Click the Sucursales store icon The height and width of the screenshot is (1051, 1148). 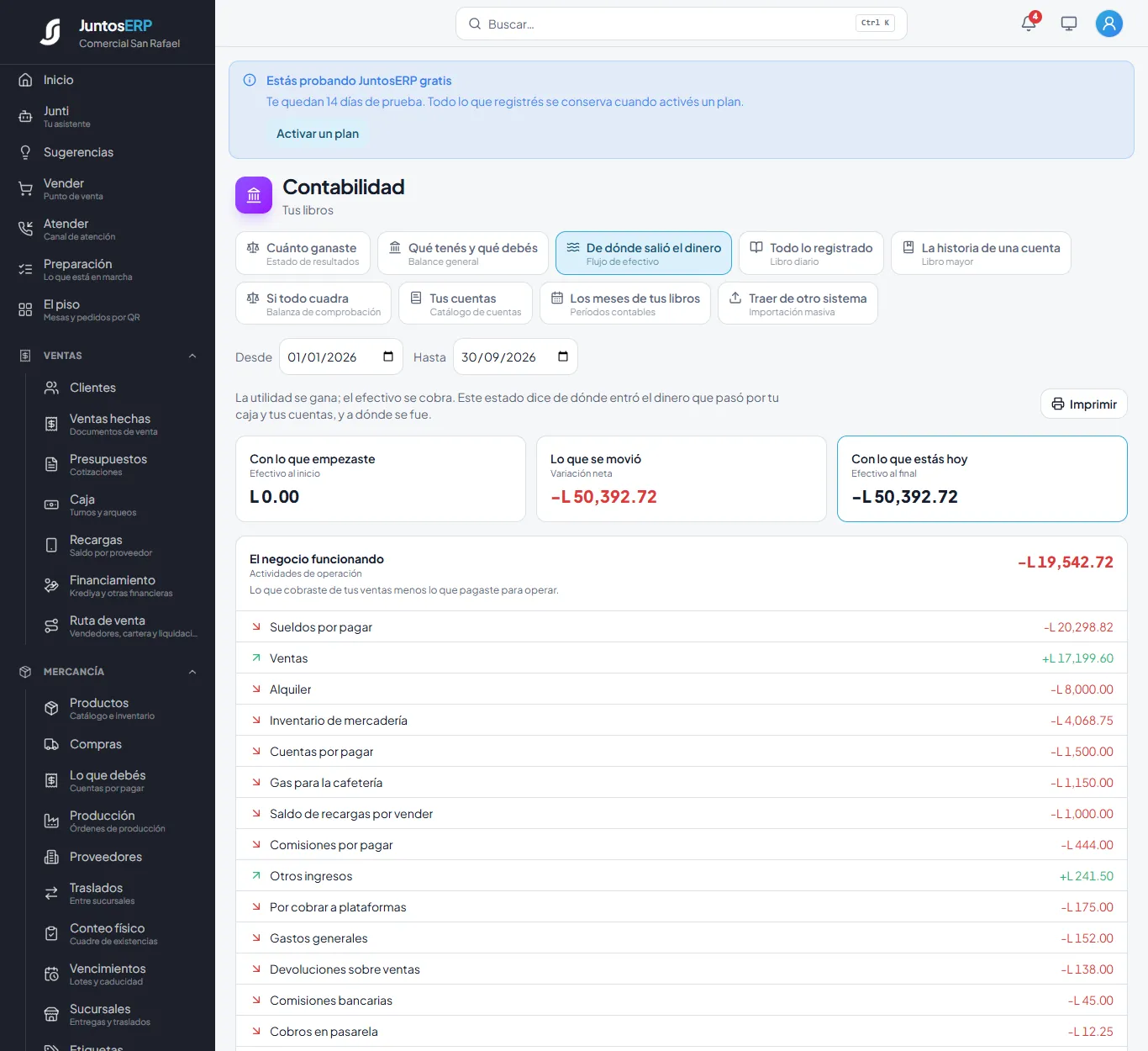(51, 1015)
